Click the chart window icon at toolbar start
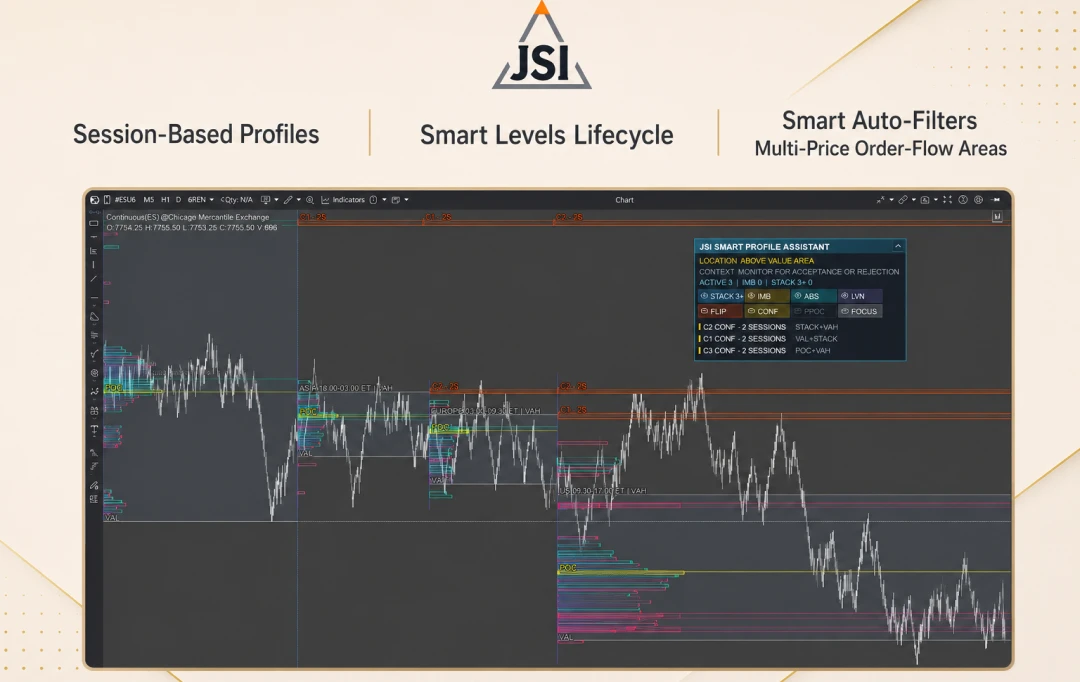 point(94,200)
